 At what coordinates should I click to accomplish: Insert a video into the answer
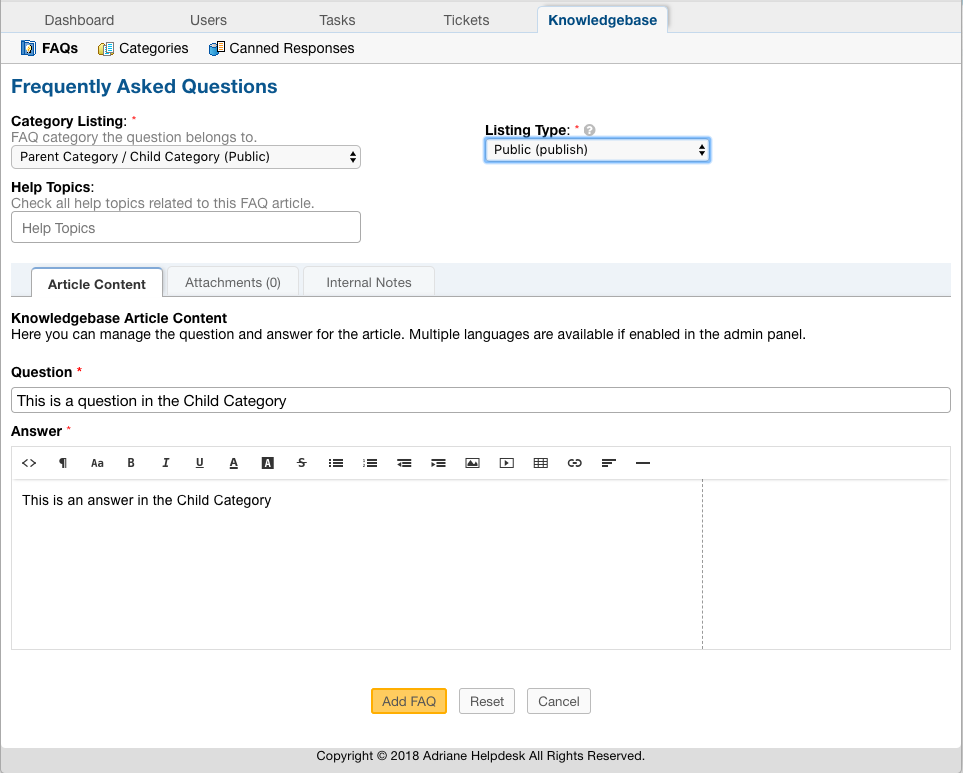pos(507,463)
